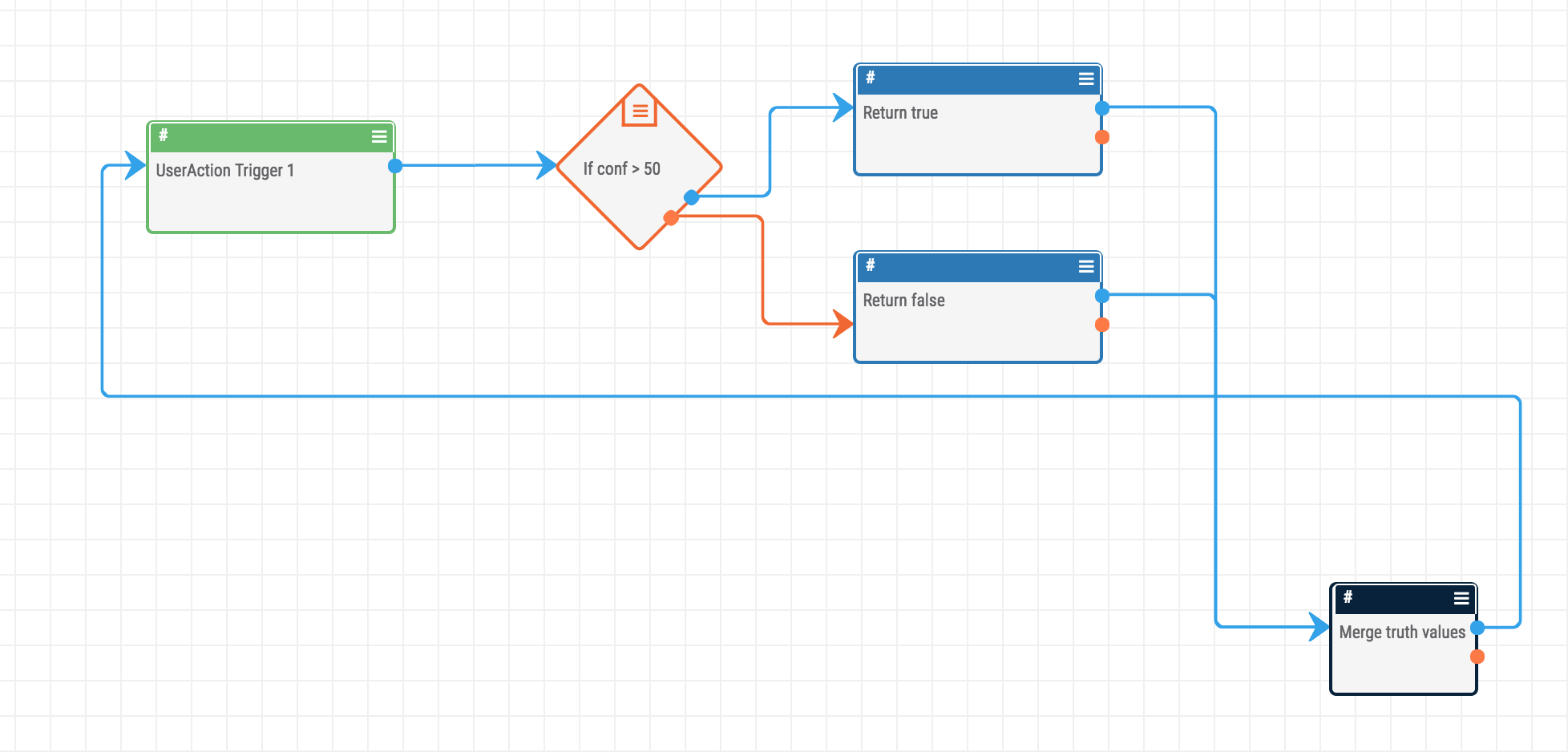
Task: Click orange false port on decision diamond
Action: (671, 218)
